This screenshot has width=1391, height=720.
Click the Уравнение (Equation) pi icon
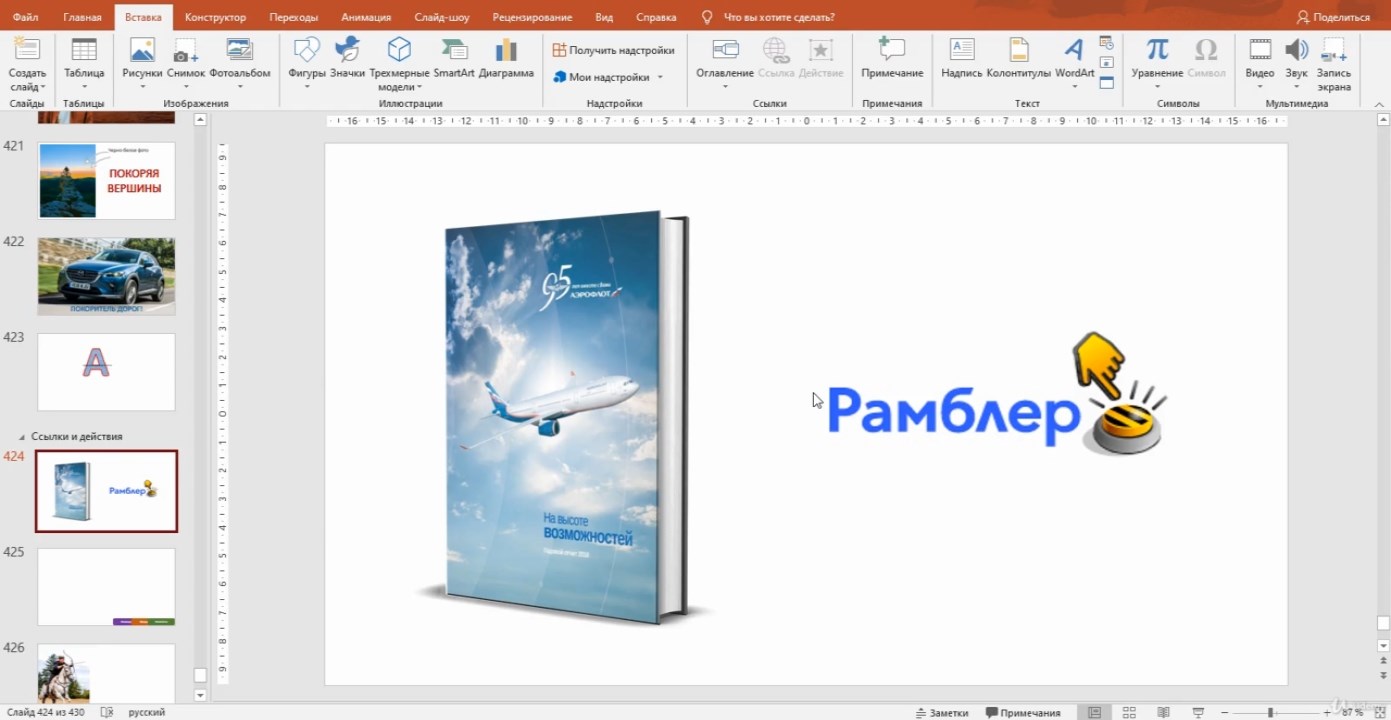(x=1157, y=50)
